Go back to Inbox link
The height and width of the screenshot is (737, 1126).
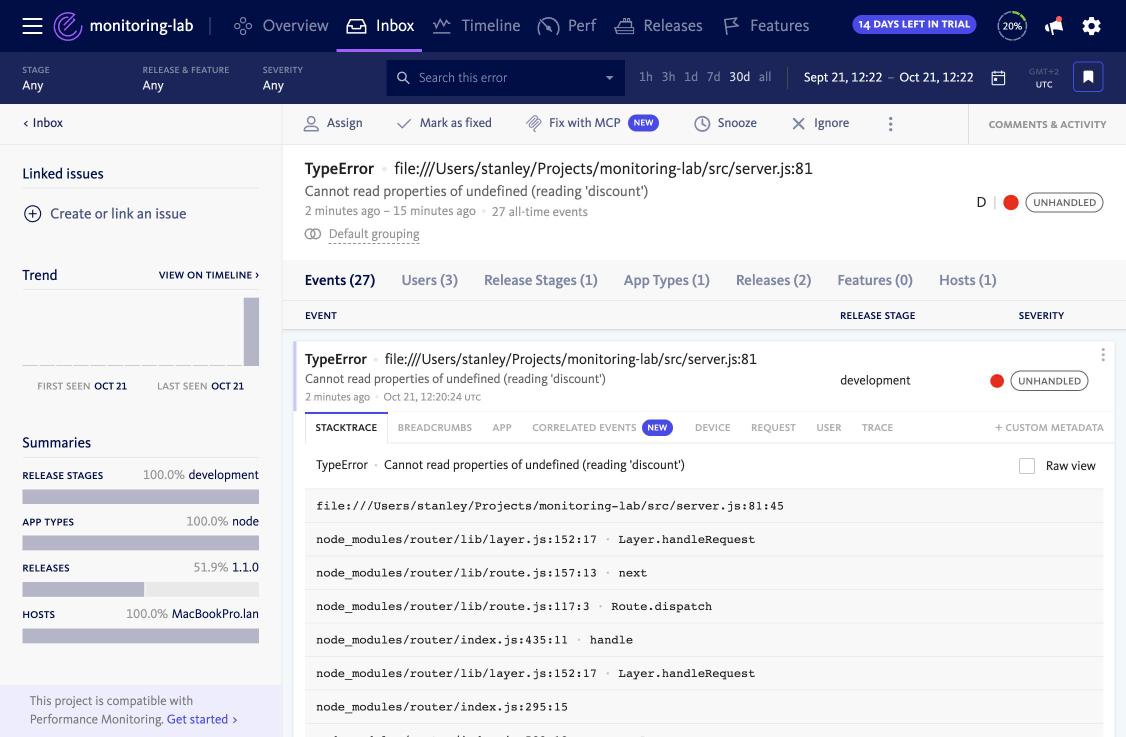pos(43,123)
